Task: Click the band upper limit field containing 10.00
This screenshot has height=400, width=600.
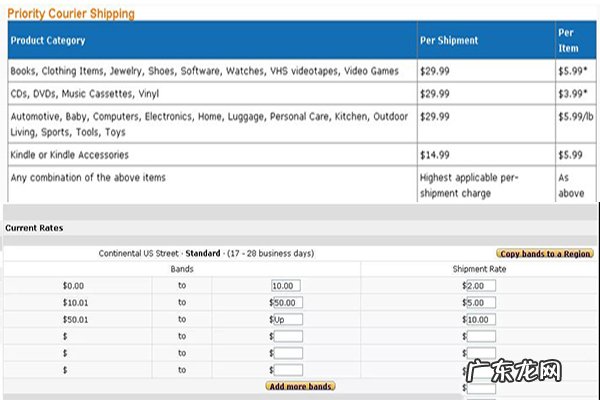Action: tap(287, 285)
